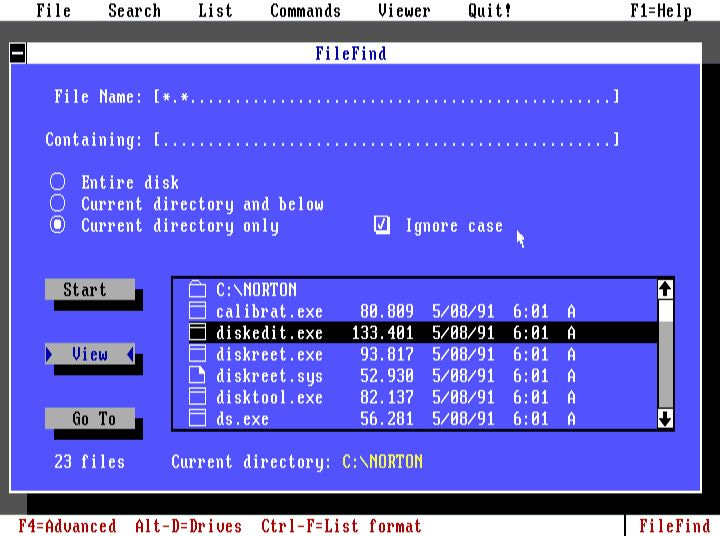Click the 133.401 size value
720x536 pixels.
382,333
